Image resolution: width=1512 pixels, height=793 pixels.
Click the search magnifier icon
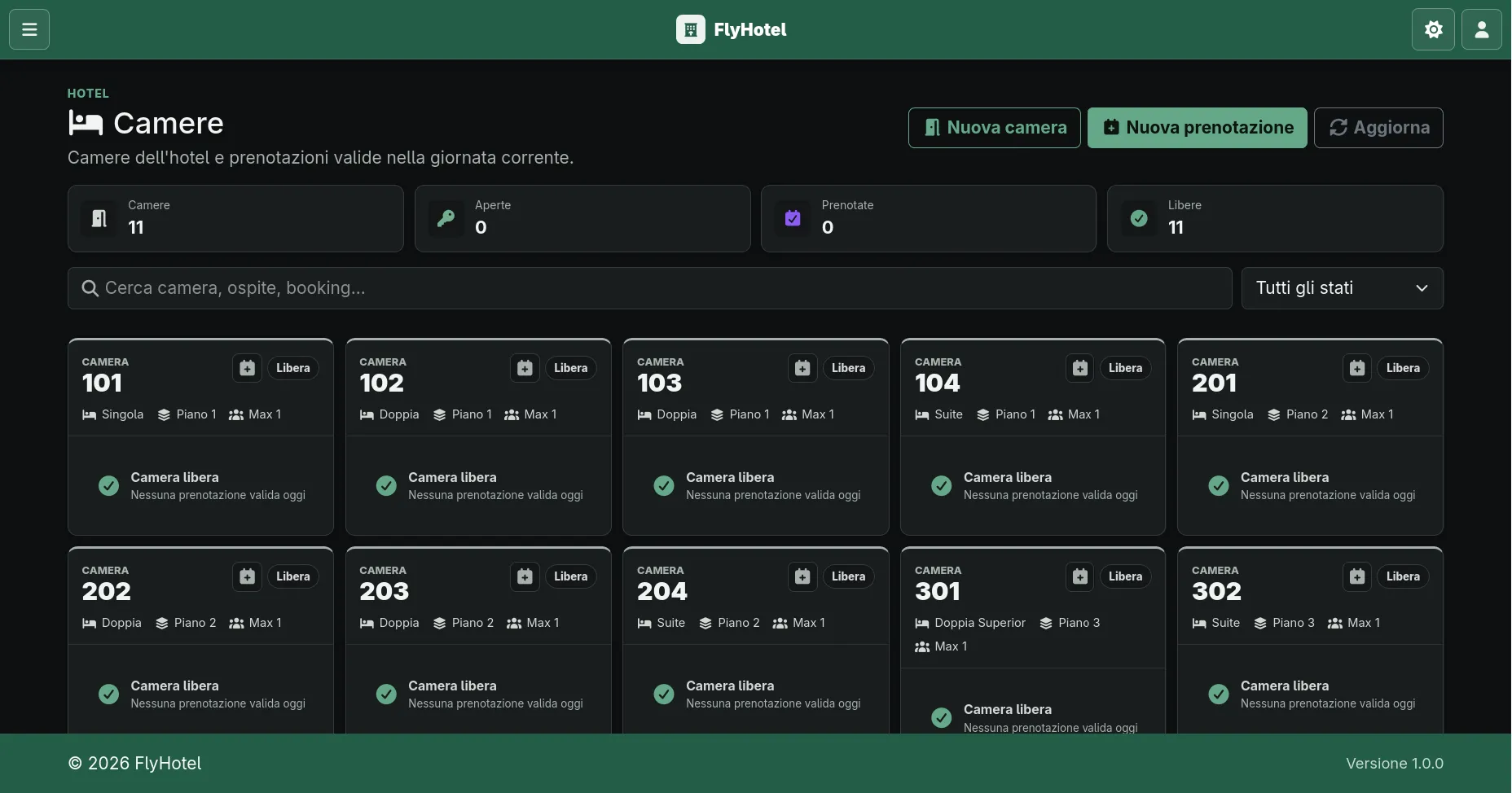[90, 288]
